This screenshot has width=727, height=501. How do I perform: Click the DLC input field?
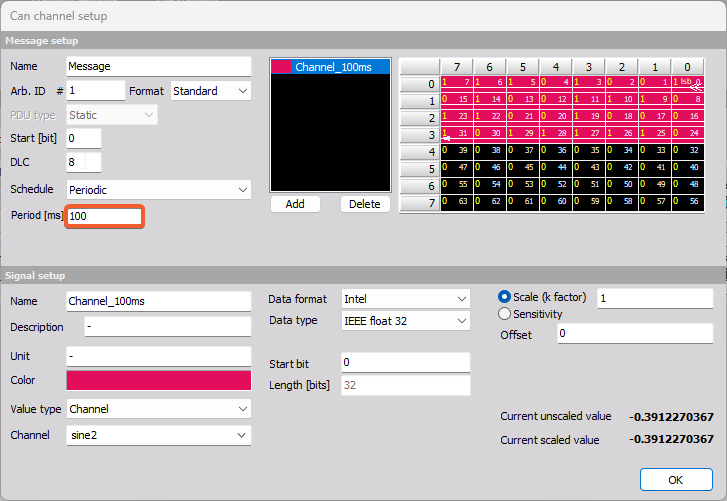[83, 162]
